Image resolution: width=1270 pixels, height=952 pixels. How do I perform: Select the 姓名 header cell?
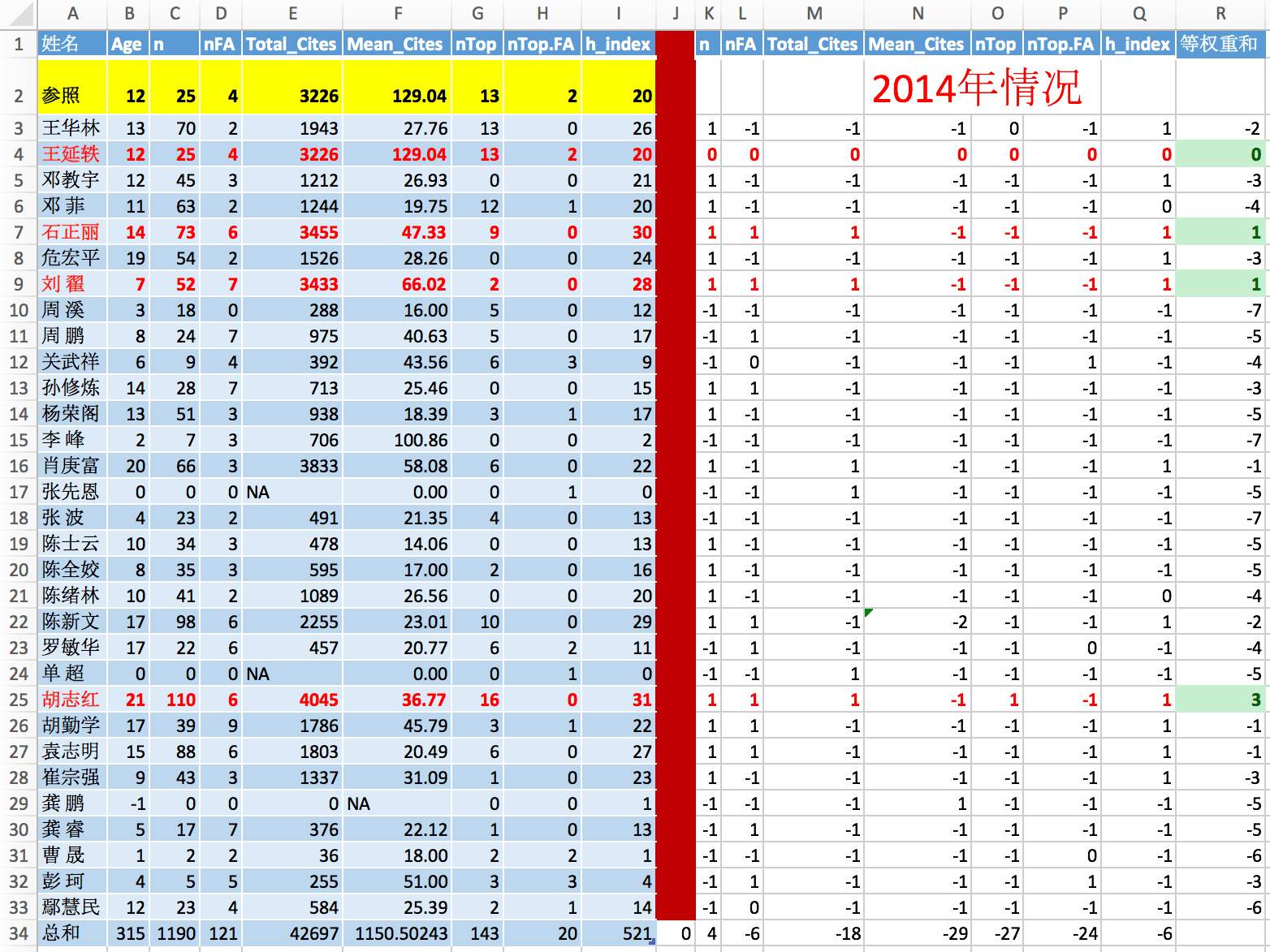(72, 44)
